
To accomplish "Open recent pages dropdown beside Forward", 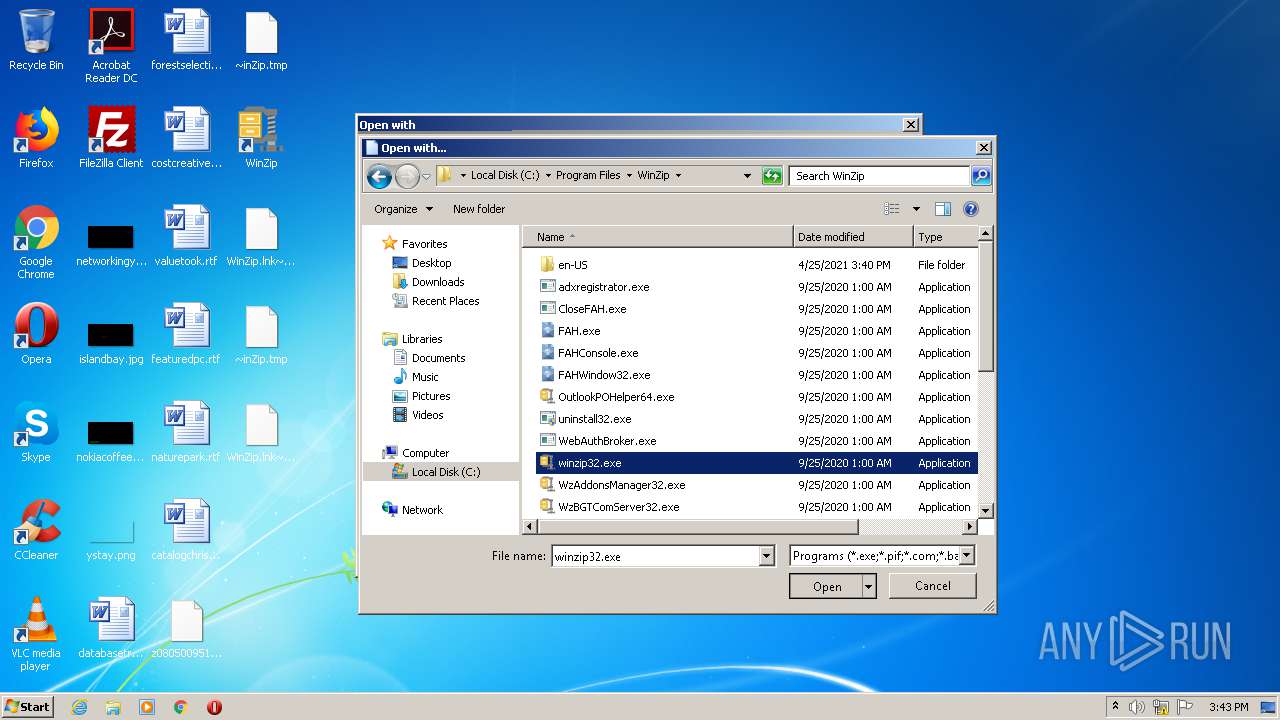I will [x=426, y=177].
